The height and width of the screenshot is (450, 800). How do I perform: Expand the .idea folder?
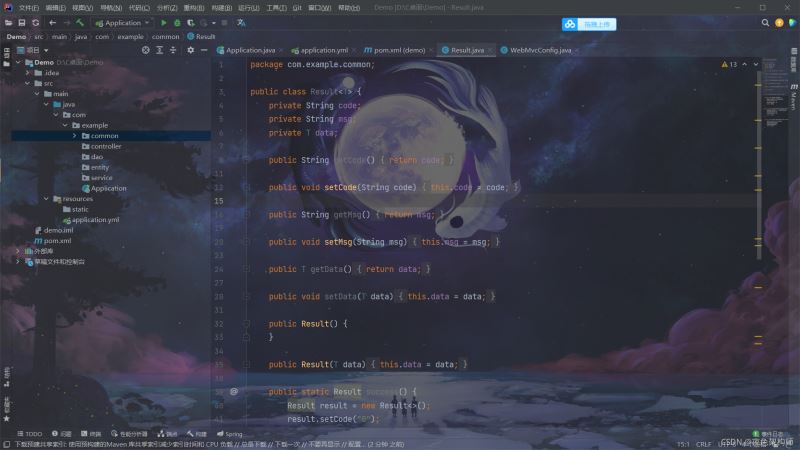click(x=28, y=73)
